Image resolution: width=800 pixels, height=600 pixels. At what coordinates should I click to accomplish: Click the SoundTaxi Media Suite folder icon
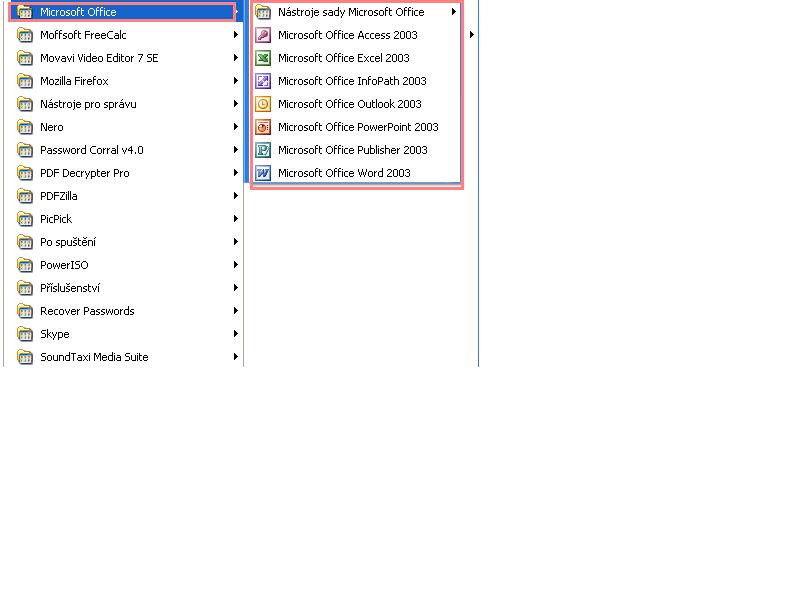(24, 357)
